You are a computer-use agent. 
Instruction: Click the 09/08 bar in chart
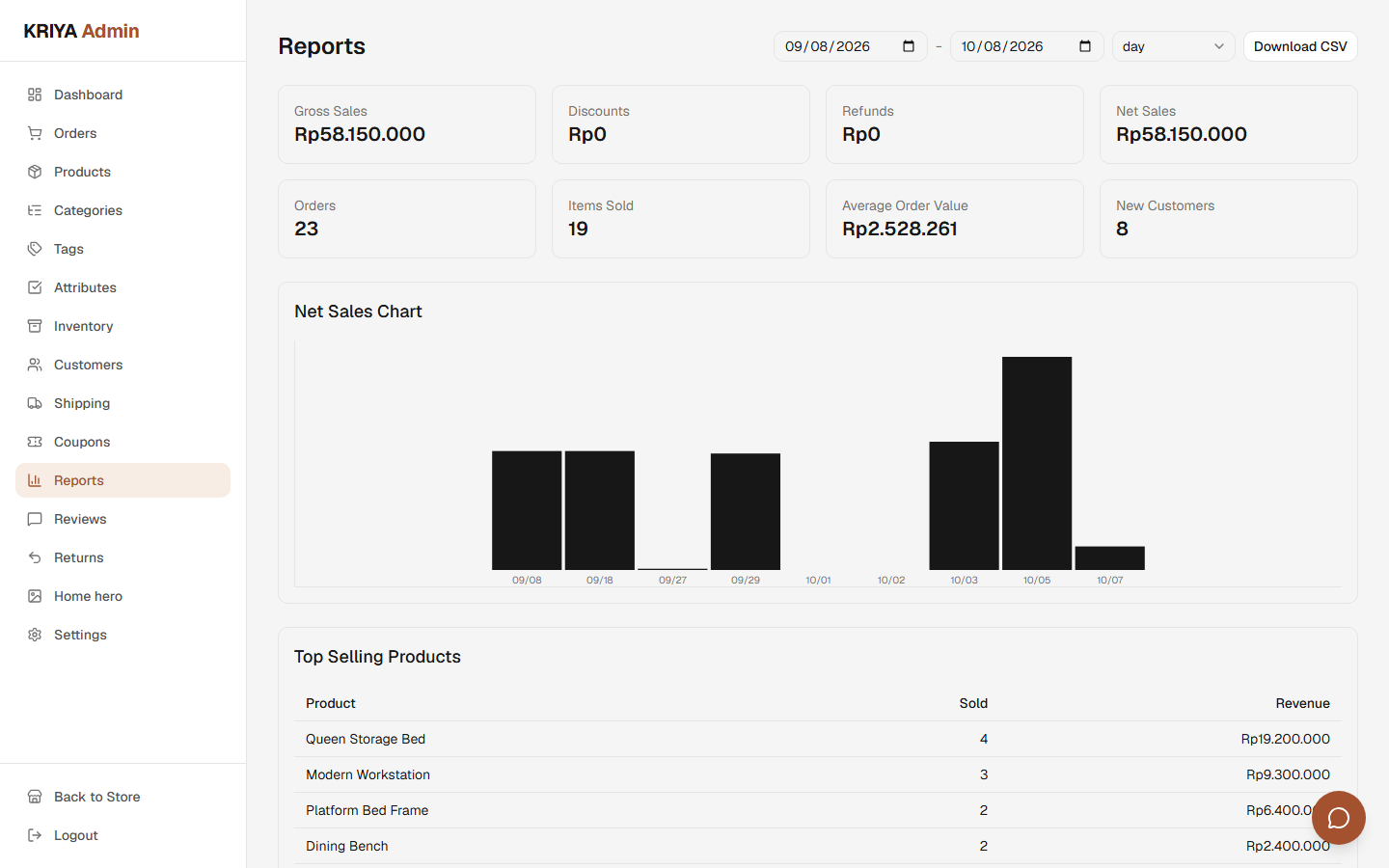pos(527,510)
